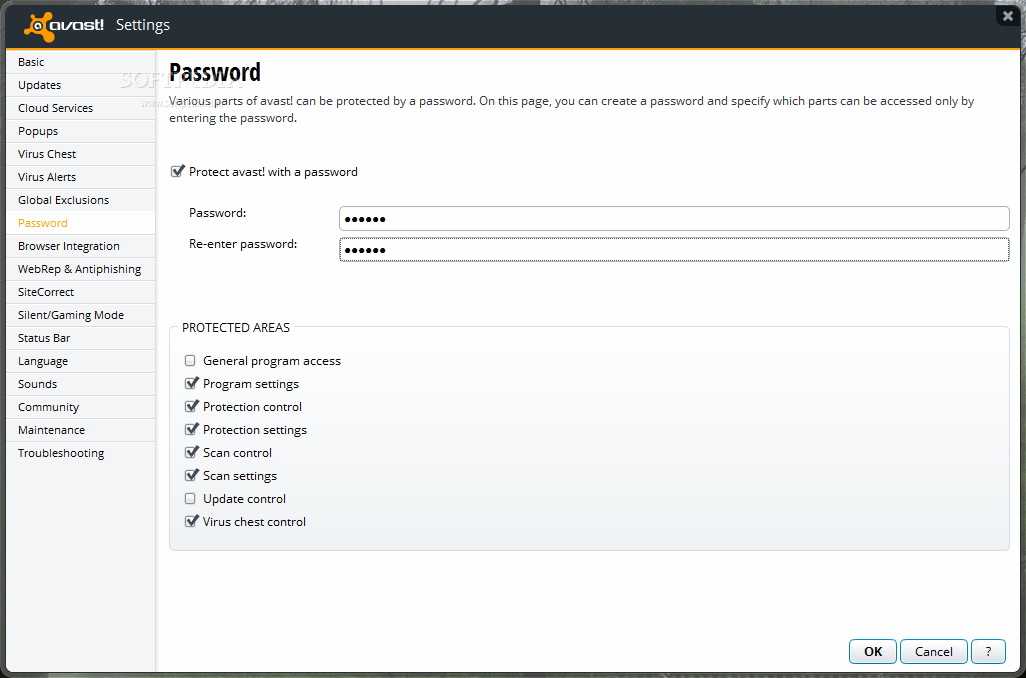
Task: Click the Cancel button
Action: [x=934, y=652]
